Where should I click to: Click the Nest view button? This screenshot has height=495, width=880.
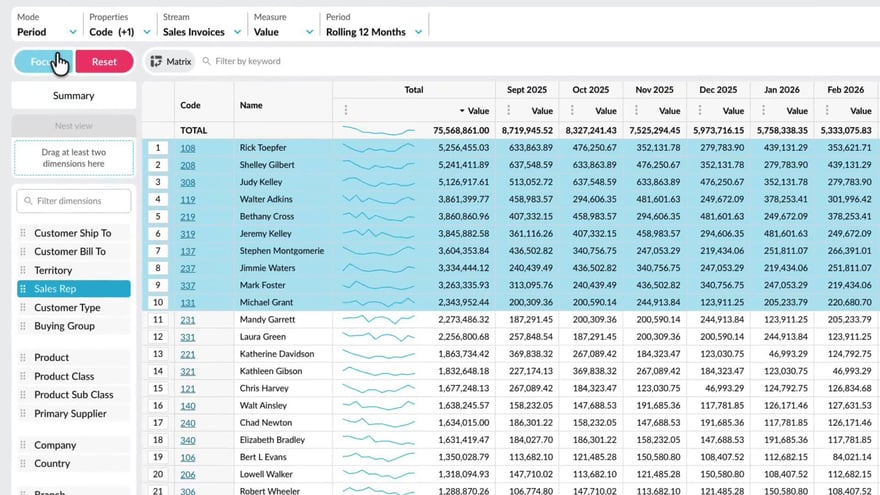74,126
